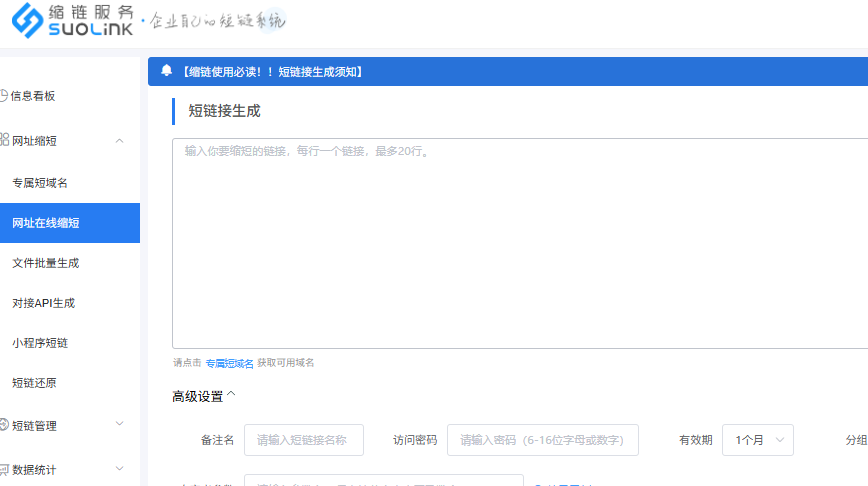
Task: Click the 短链管理 sidebar icon
Action: coord(4,425)
